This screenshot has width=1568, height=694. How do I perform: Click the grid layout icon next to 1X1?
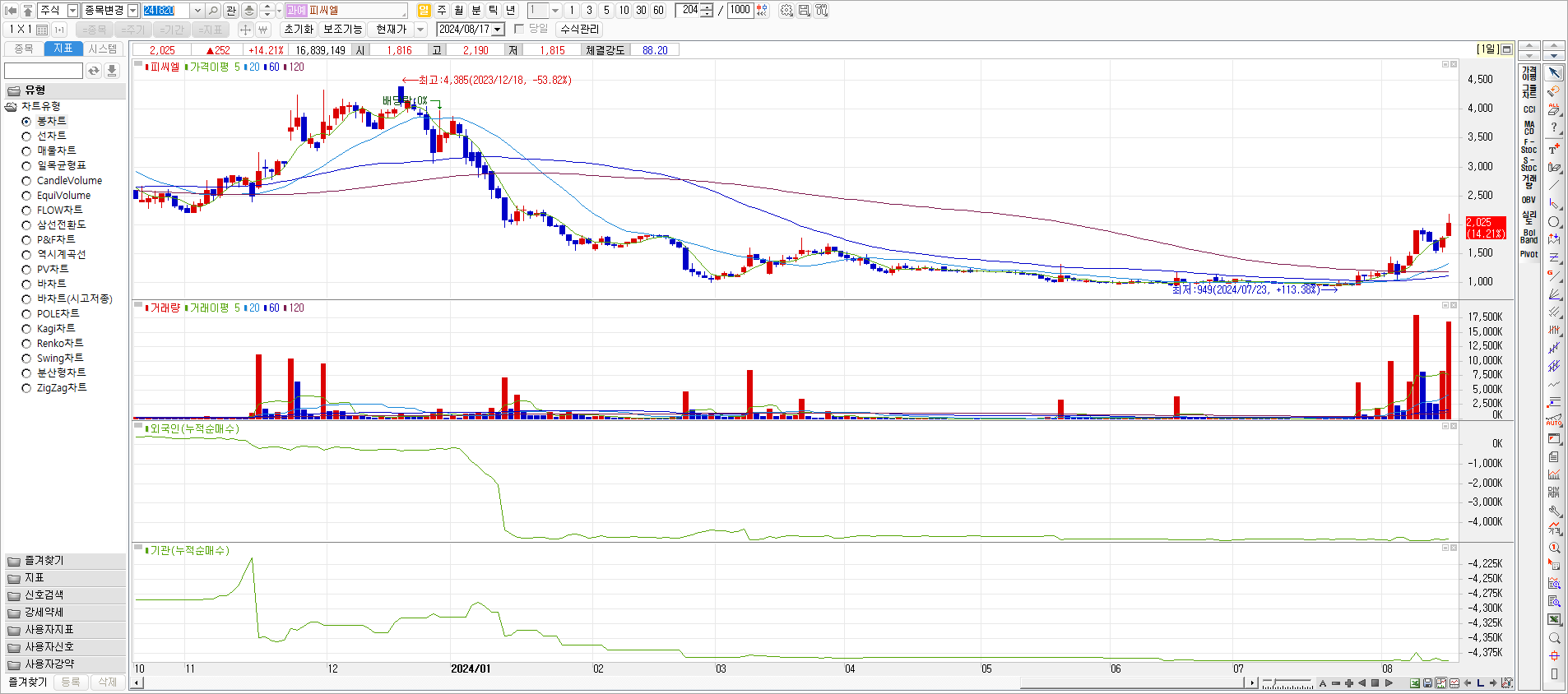click(x=42, y=30)
